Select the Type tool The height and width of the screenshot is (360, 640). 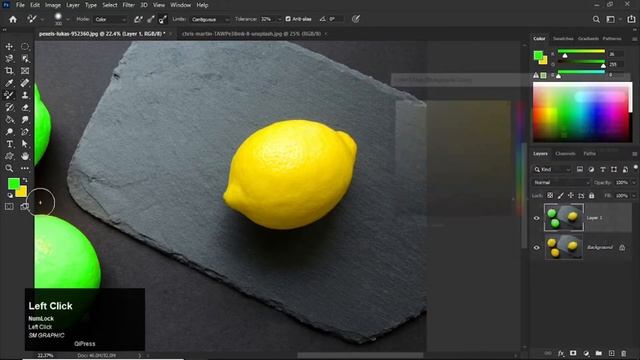pyautogui.click(x=9, y=144)
